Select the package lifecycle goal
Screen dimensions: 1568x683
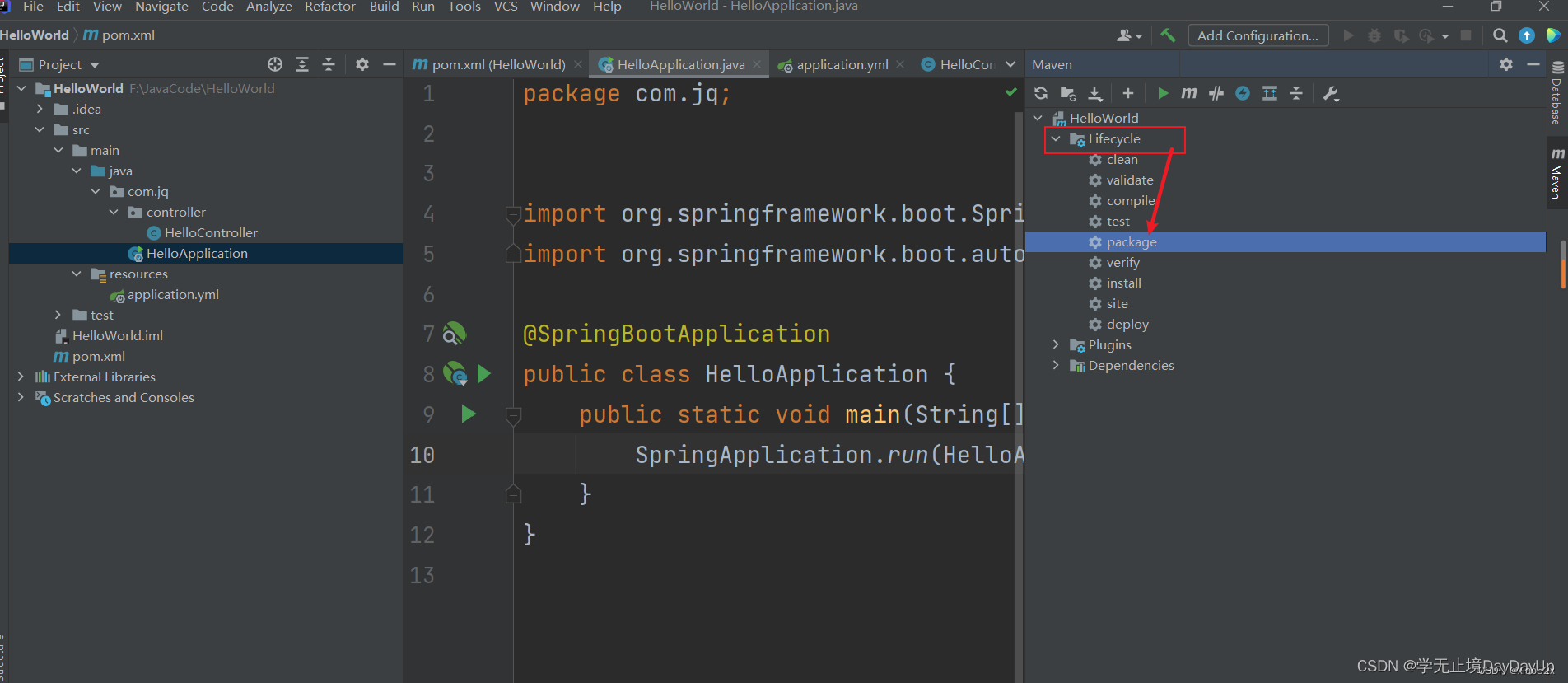[x=1285, y=241]
